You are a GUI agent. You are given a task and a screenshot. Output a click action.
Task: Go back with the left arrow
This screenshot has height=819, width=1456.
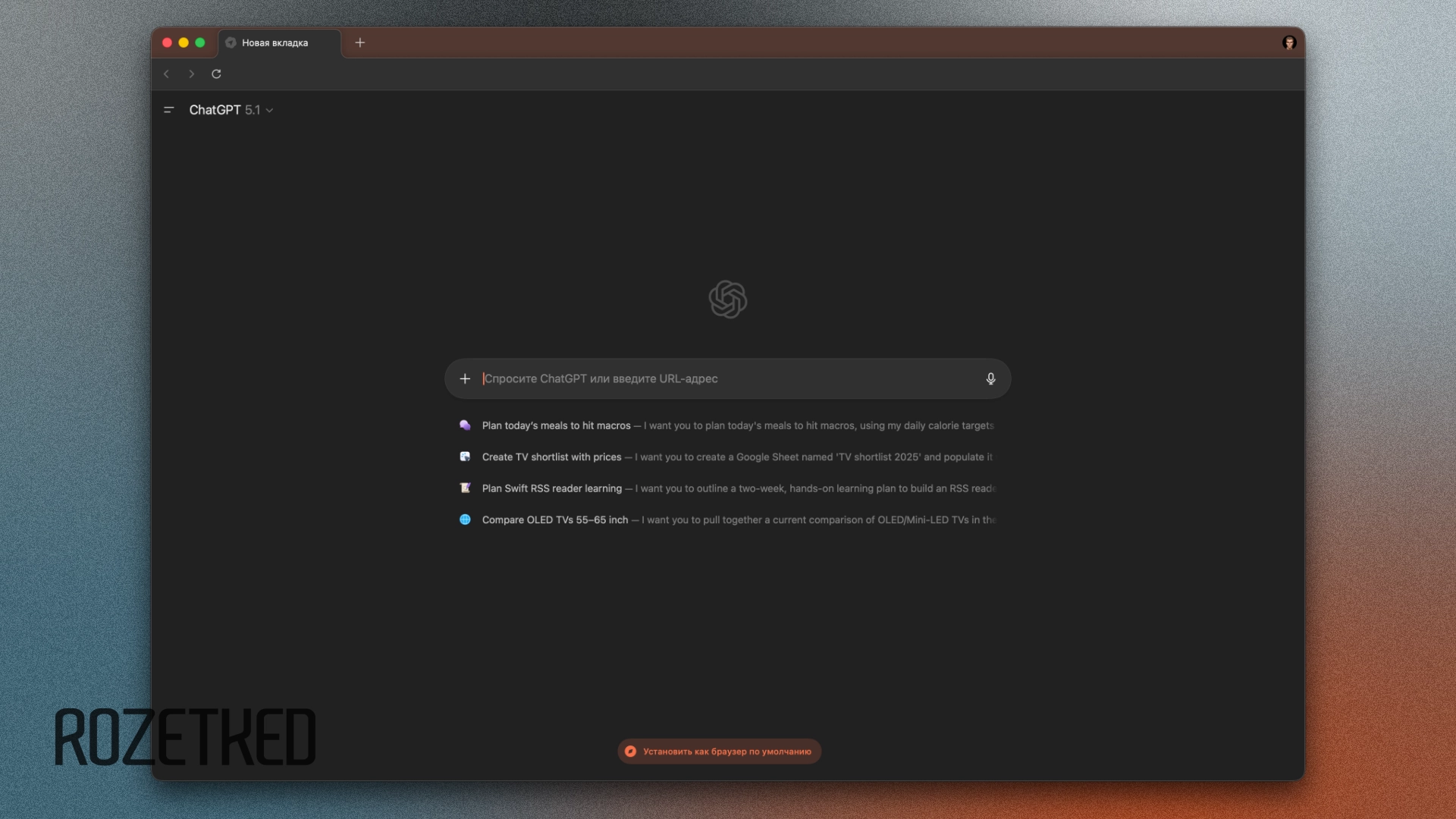pyautogui.click(x=167, y=74)
